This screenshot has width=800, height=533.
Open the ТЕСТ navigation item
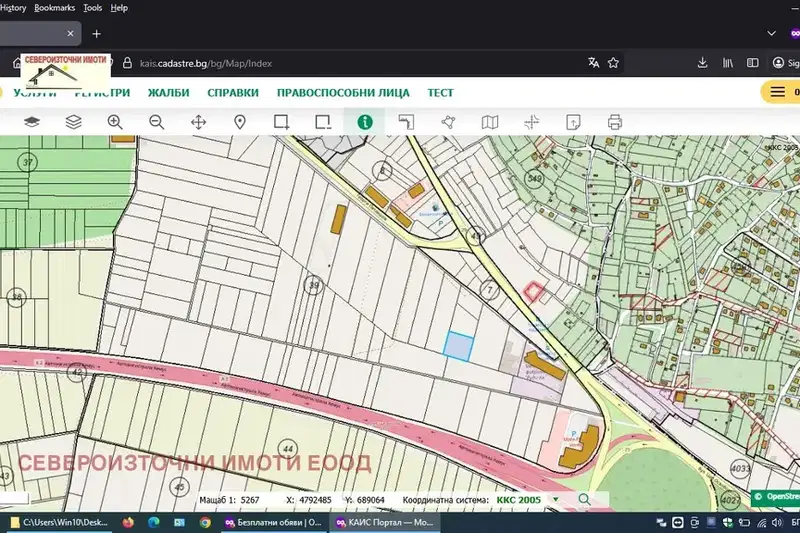[x=440, y=93]
